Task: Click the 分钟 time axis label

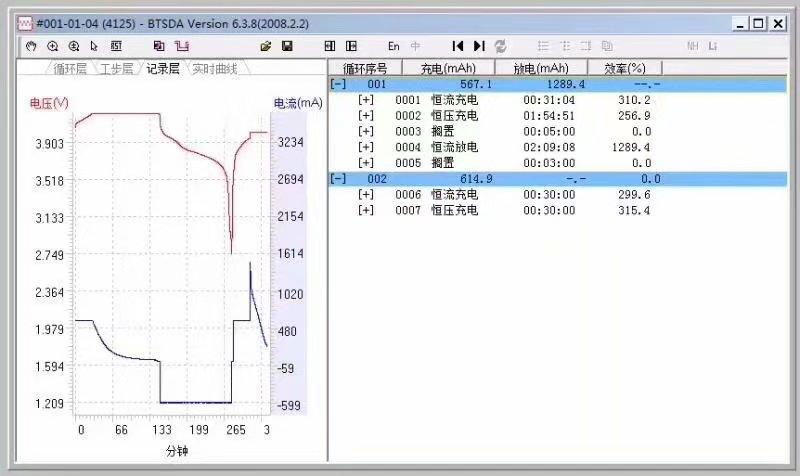Action: (x=177, y=451)
